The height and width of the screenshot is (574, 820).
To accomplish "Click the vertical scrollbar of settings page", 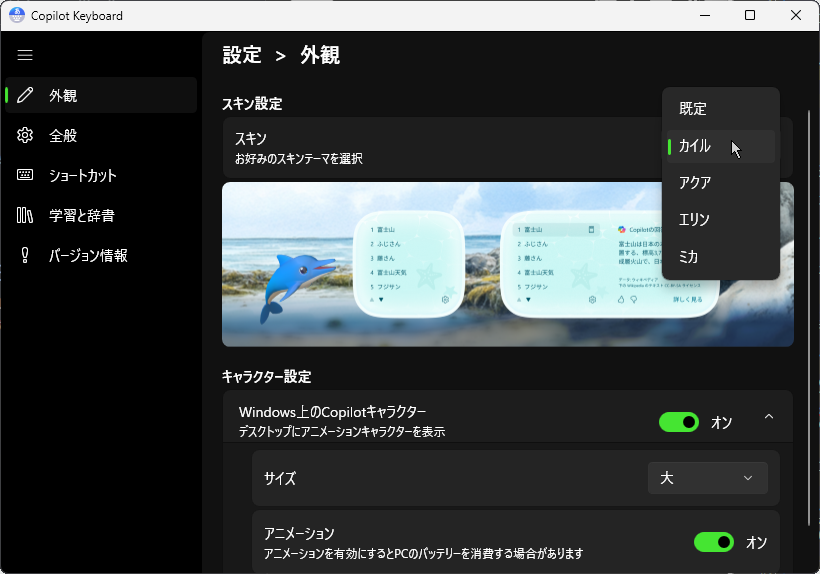I will (x=808, y=317).
